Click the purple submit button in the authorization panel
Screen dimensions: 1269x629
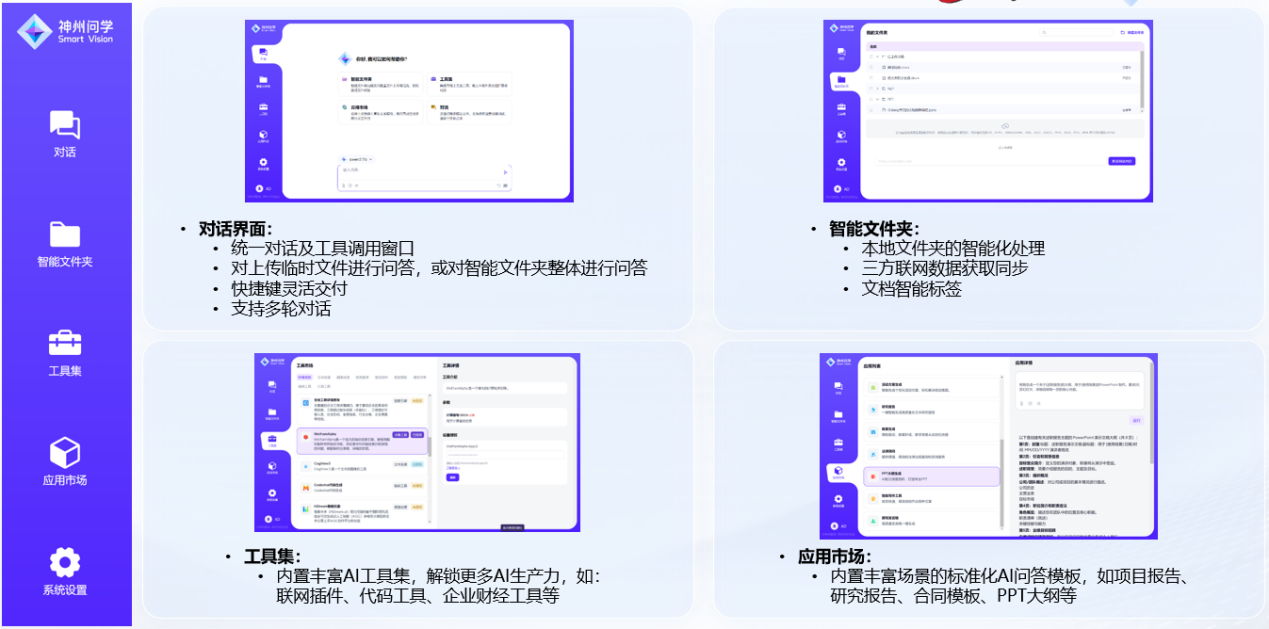452,477
